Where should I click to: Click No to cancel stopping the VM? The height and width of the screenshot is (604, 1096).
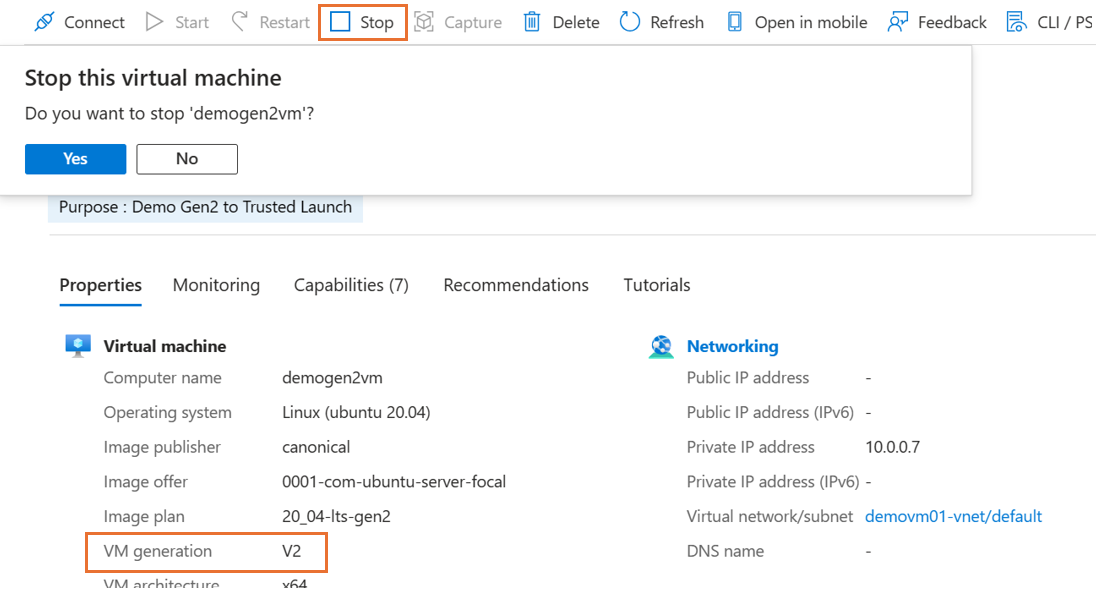(x=186, y=158)
